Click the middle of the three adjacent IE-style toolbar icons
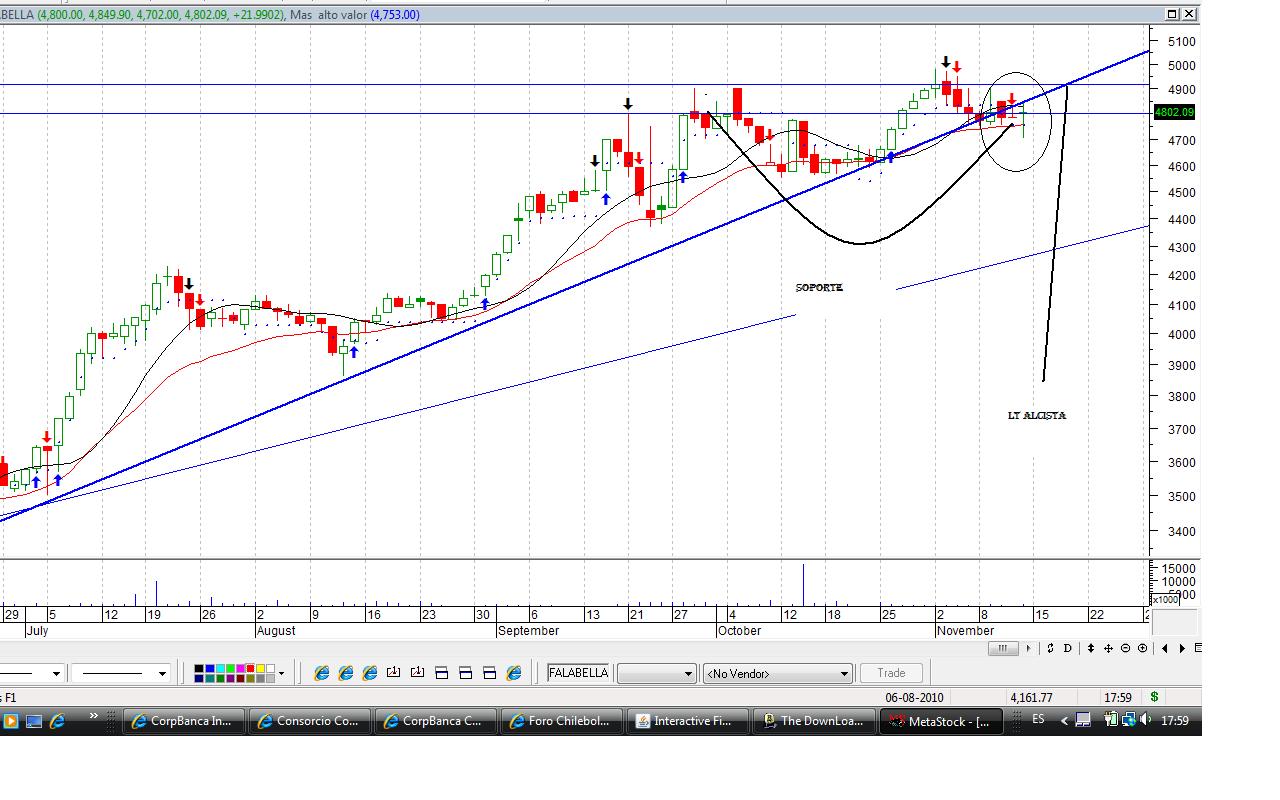The image size is (1280, 800). point(346,673)
